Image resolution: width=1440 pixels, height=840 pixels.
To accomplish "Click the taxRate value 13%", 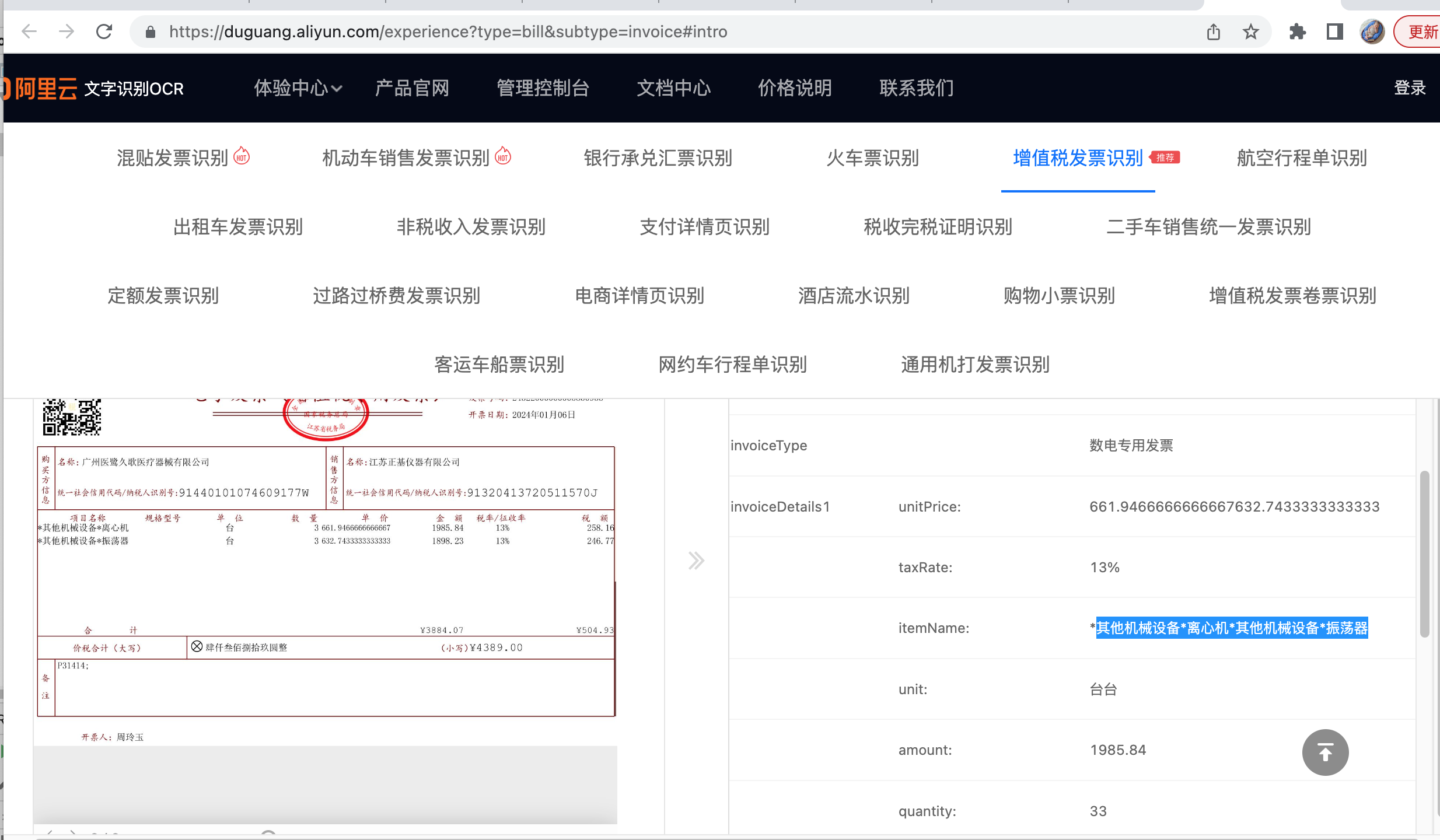I will 1105,567.
